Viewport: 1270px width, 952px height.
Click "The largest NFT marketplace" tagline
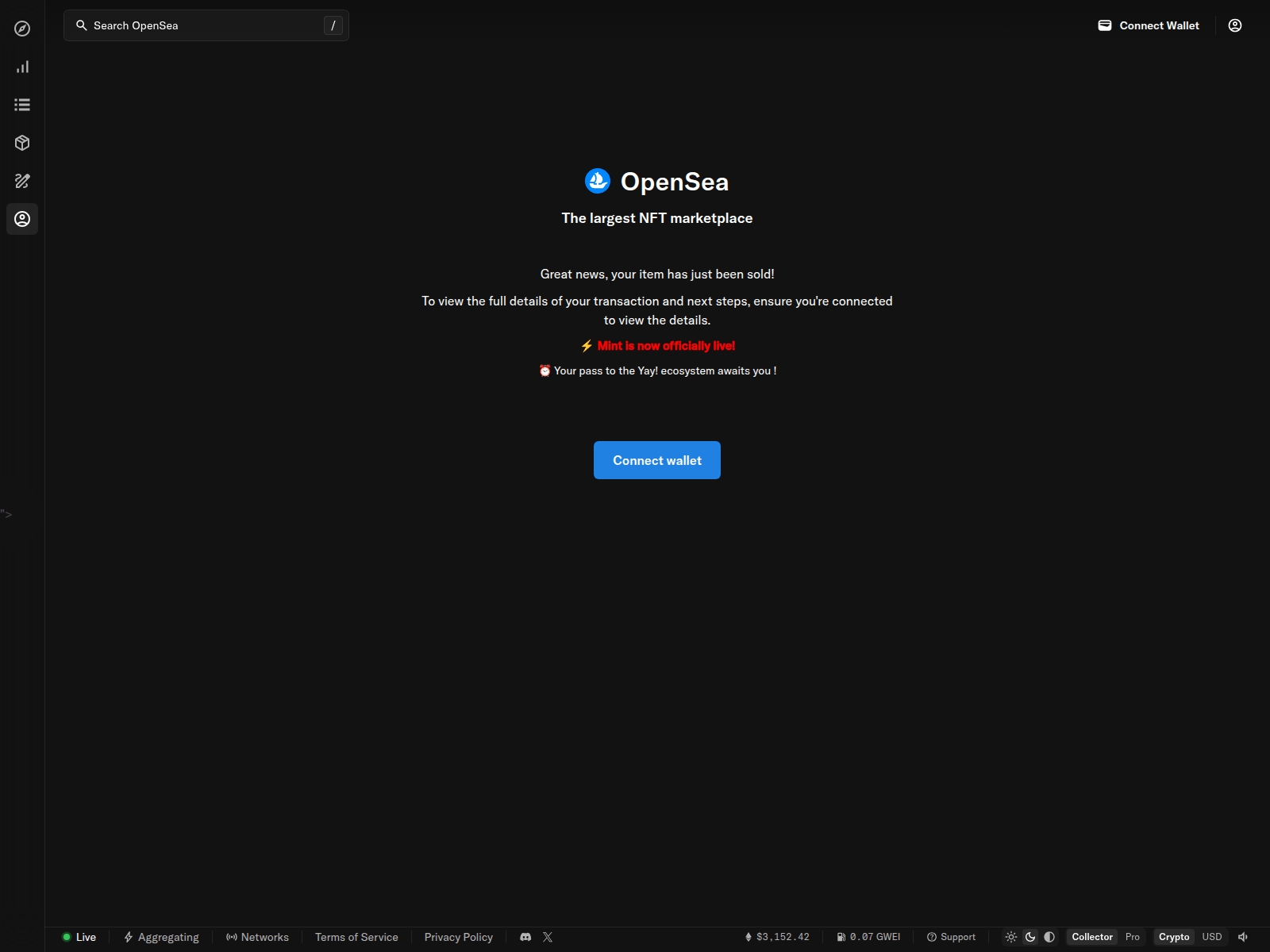pos(657,218)
